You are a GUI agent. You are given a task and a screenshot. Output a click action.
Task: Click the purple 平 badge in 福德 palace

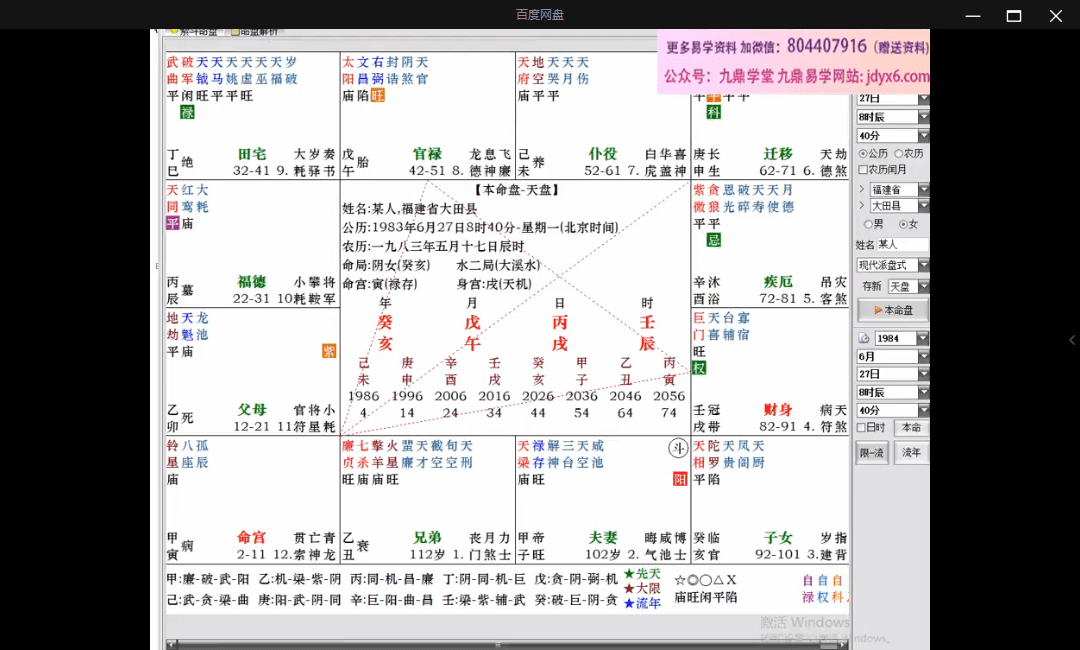point(172,223)
